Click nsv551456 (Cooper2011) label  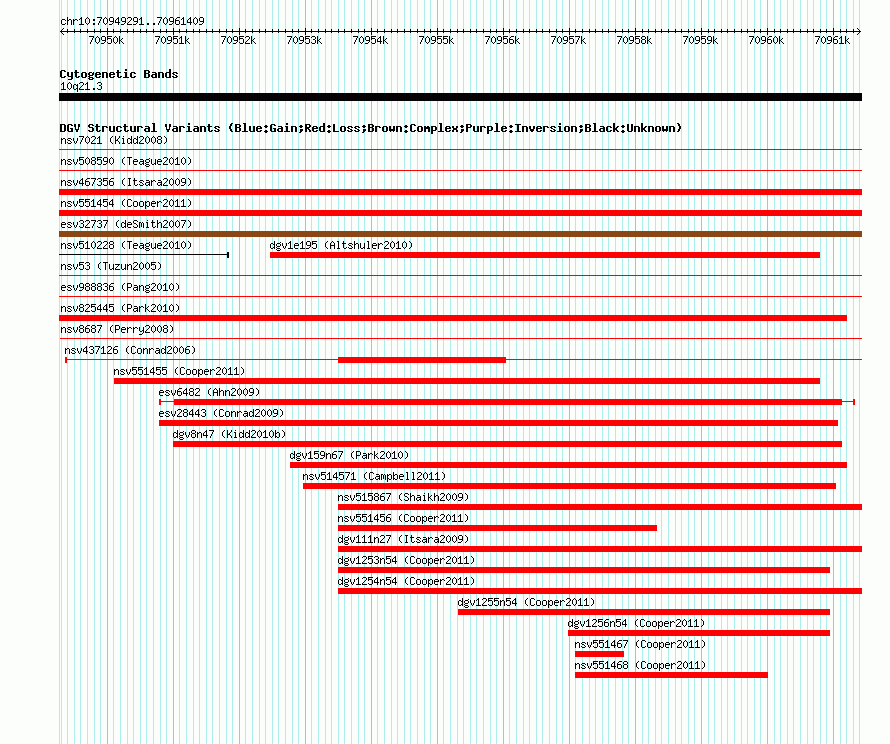[403, 518]
